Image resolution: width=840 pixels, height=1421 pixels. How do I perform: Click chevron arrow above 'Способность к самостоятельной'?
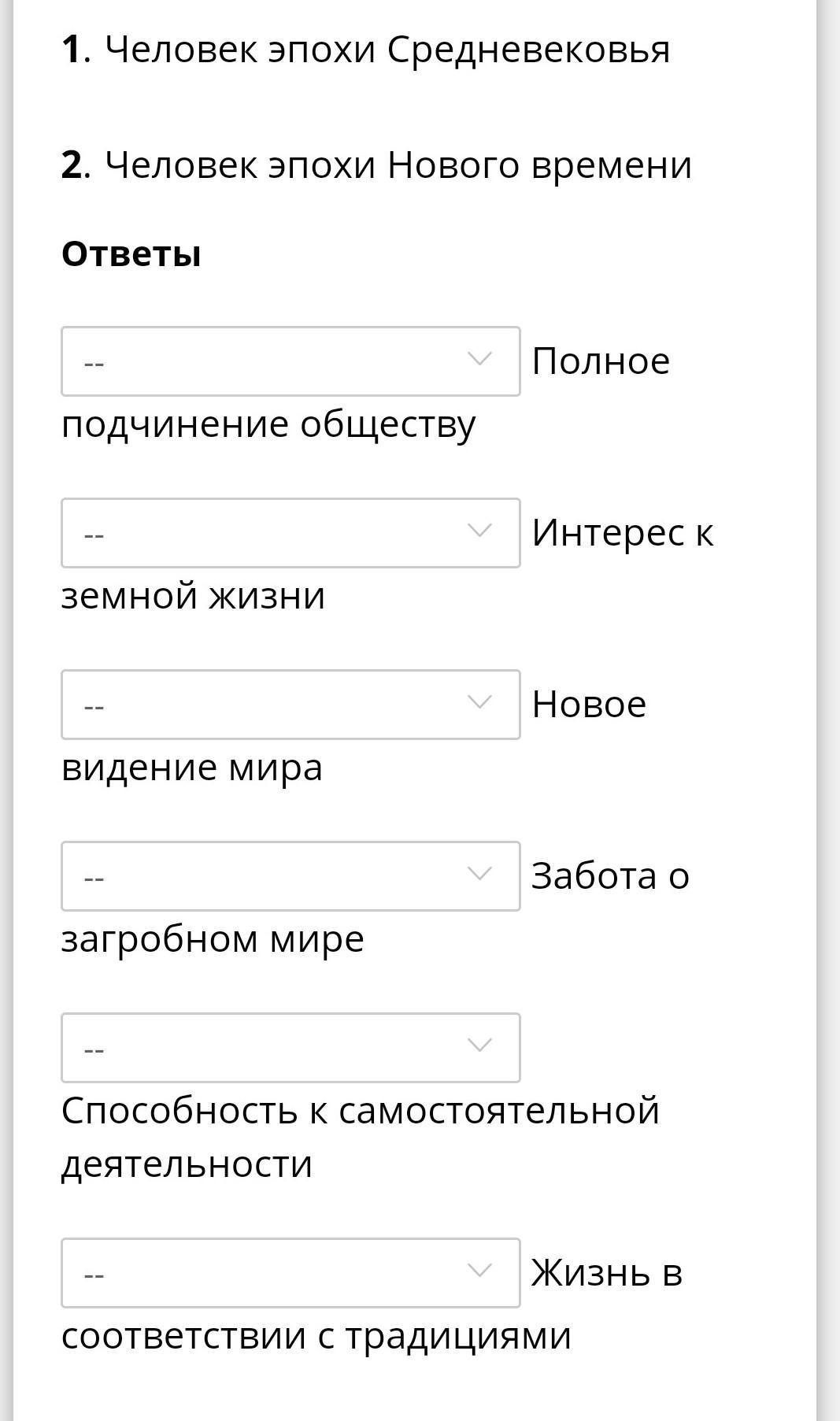(x=479, y=1045)
